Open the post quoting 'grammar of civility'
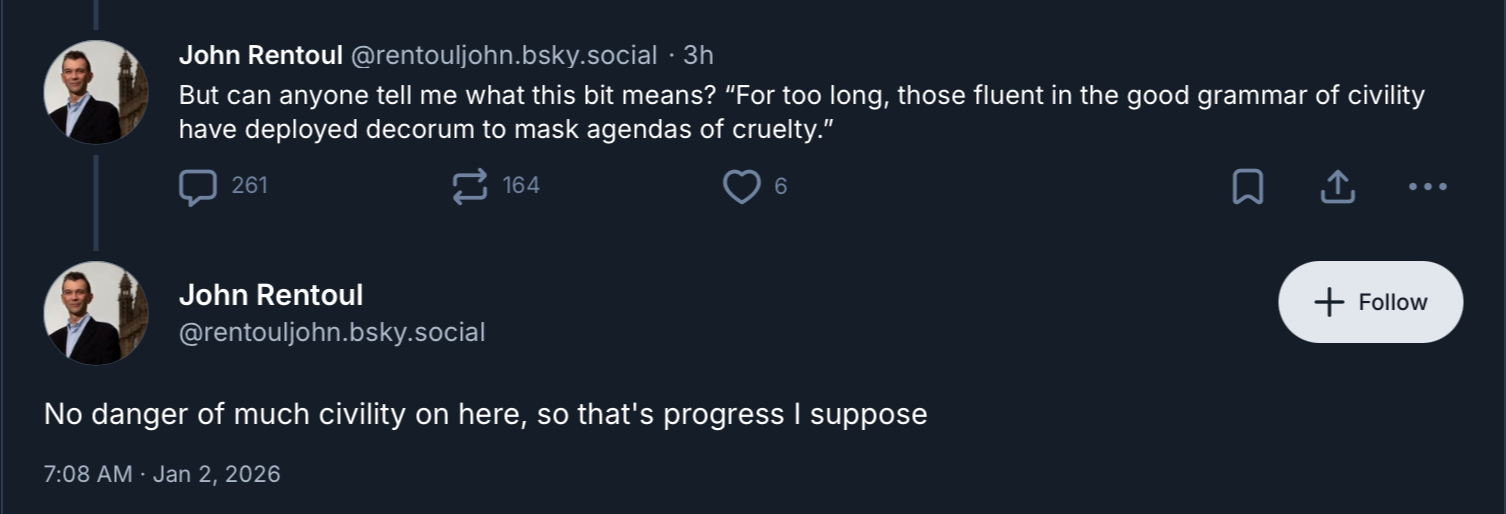1506x514 pixels. (800, 112)
